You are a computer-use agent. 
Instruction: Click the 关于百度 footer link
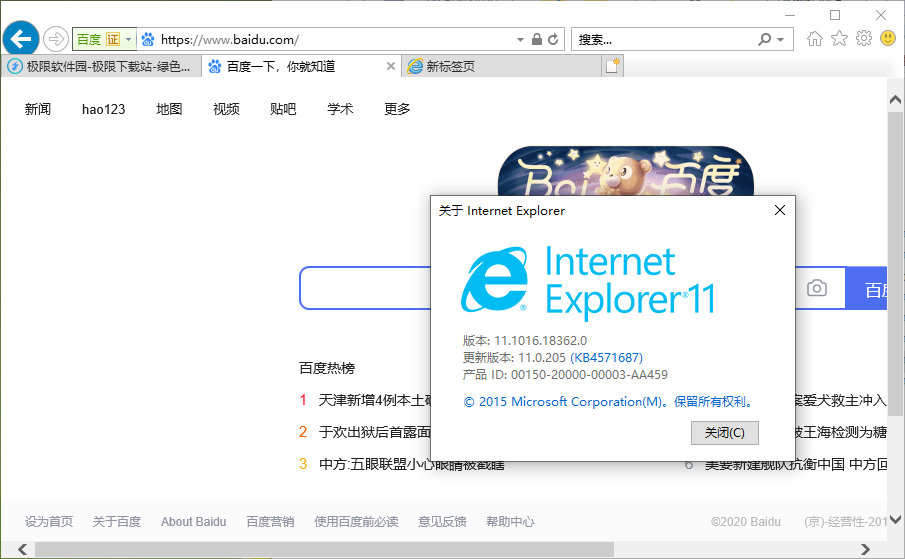click(x=117, y=522)
